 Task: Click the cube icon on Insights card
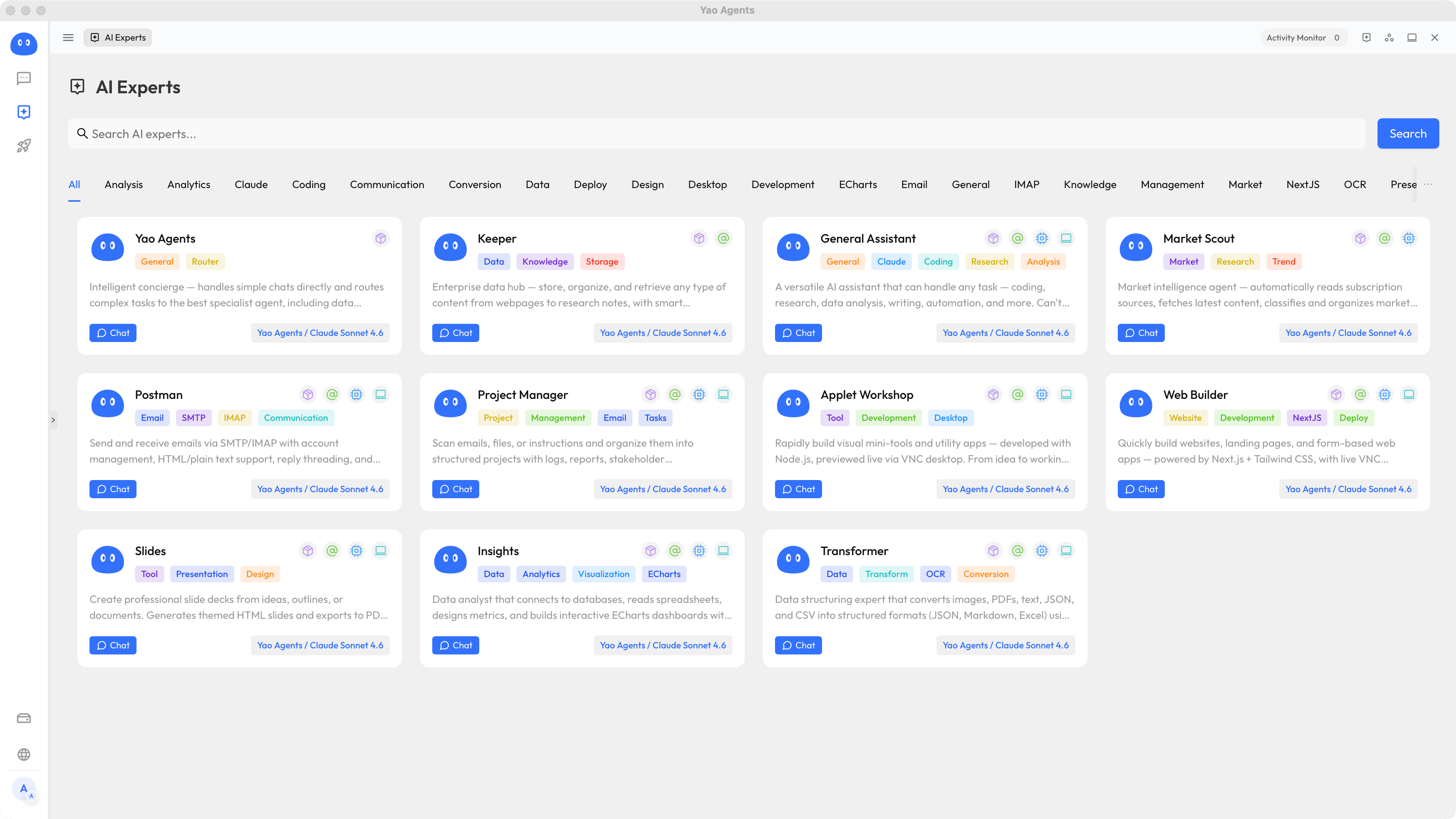coord(651,550)
